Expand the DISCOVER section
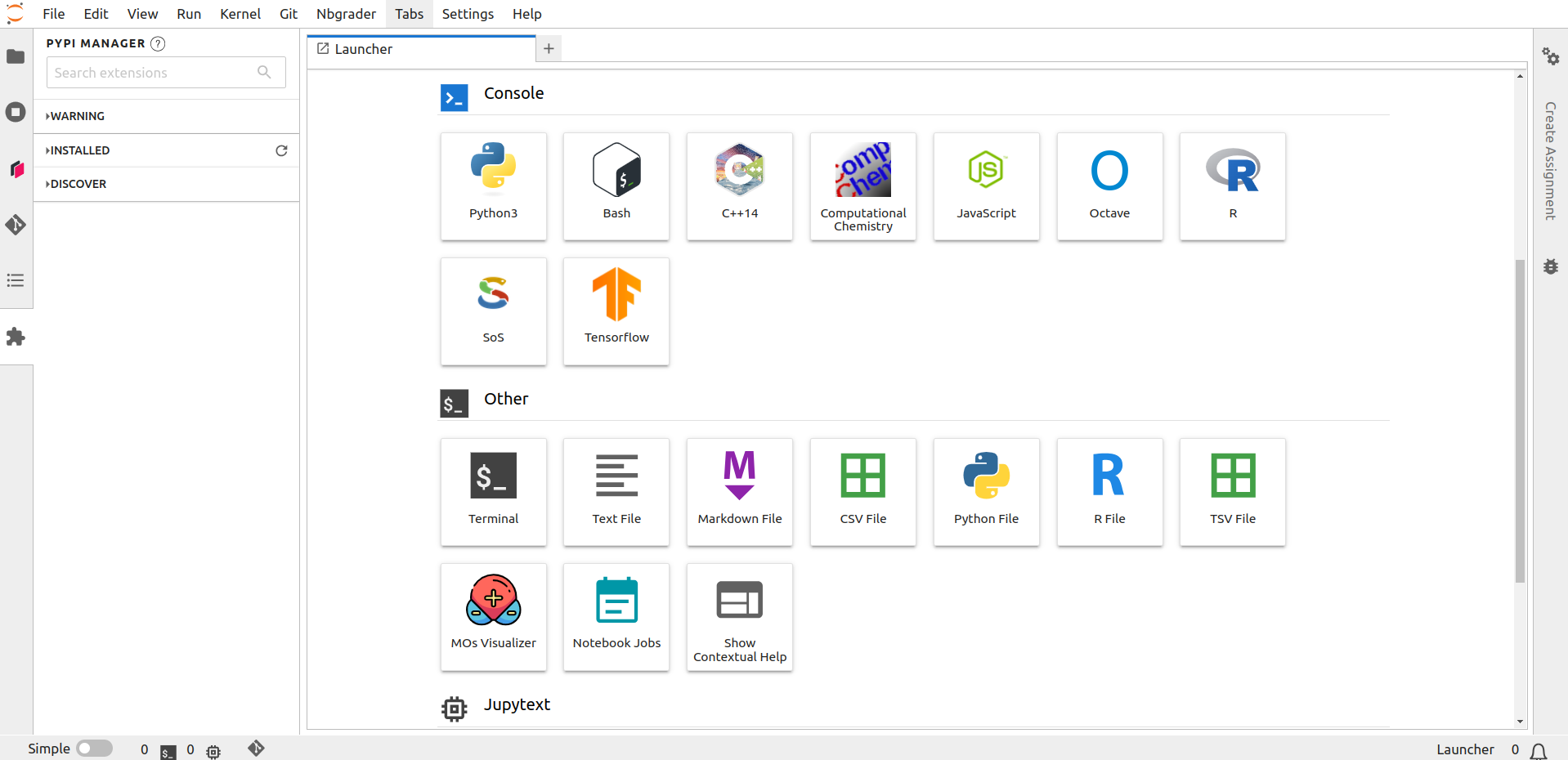 pyautogui.click(x=78, y=184)
